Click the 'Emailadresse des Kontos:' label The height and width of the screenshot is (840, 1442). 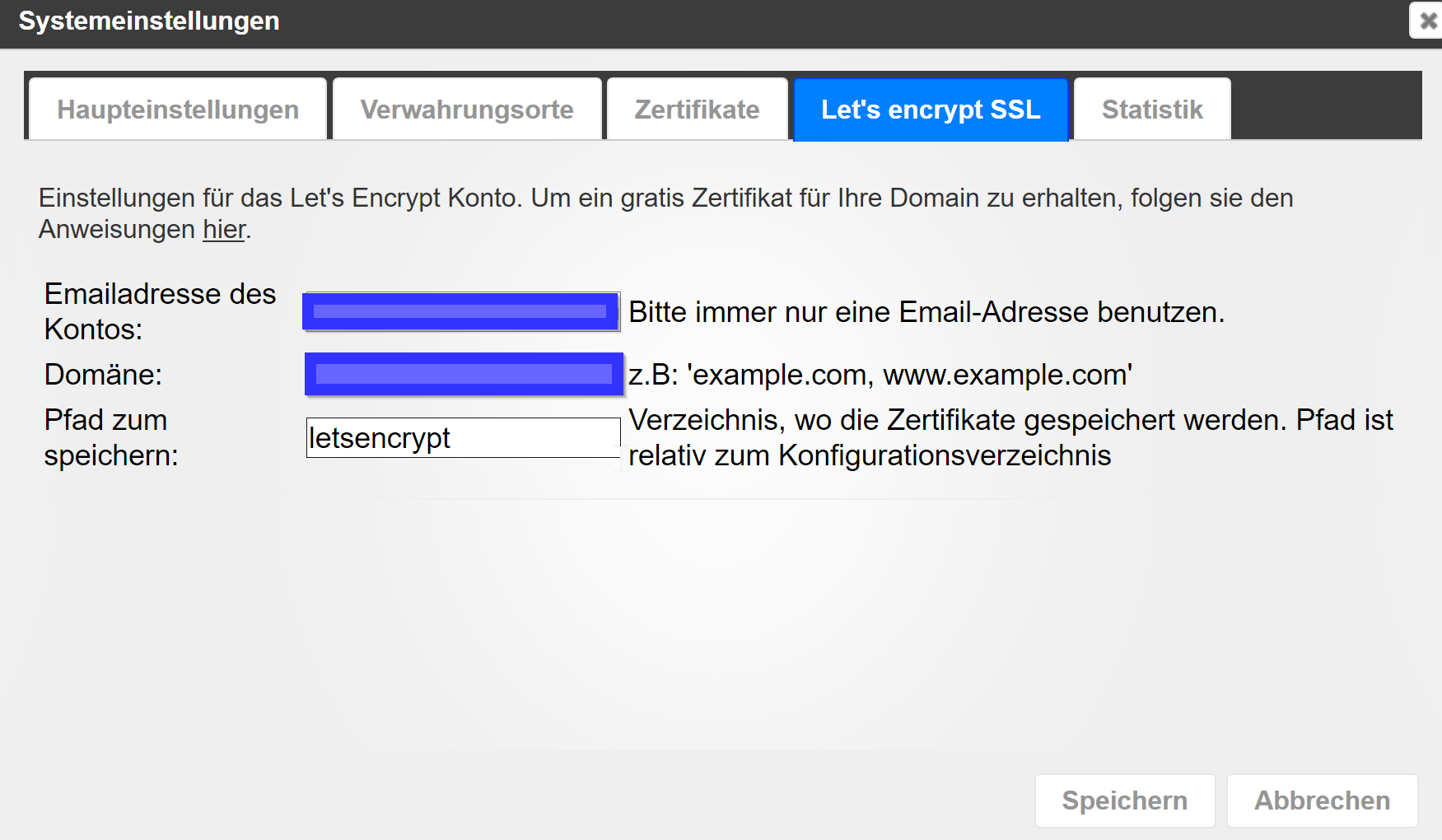click(160, 311)
